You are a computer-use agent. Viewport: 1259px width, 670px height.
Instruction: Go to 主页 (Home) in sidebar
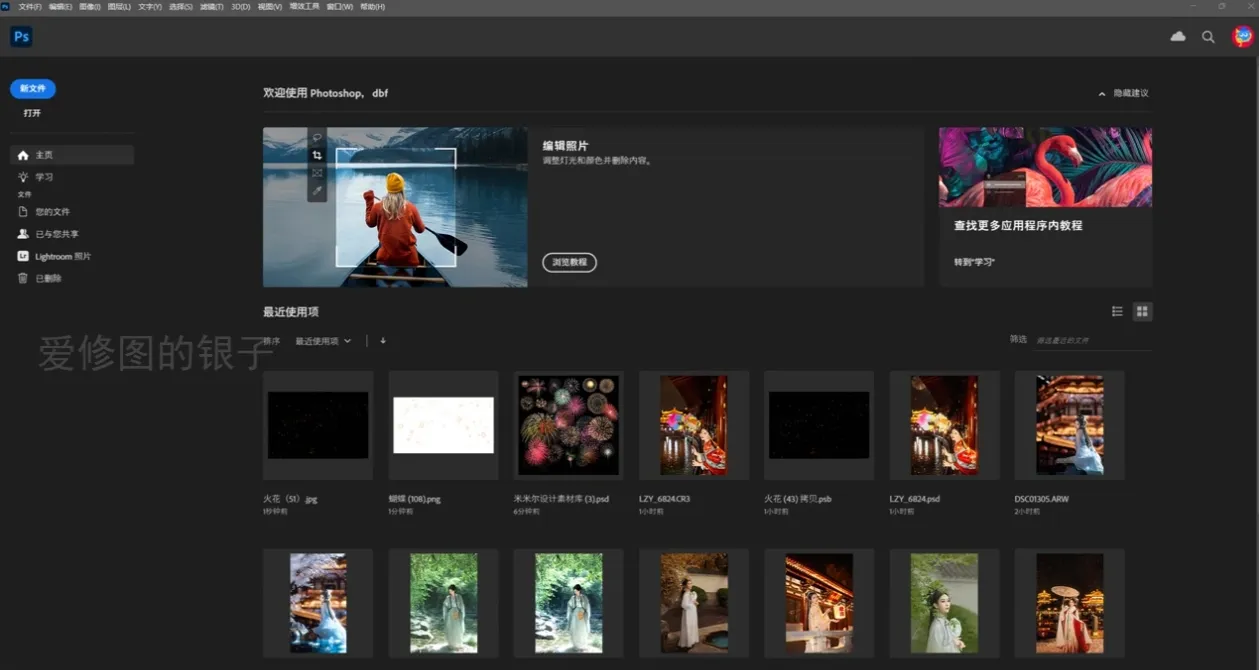click(x=44, y=155)
